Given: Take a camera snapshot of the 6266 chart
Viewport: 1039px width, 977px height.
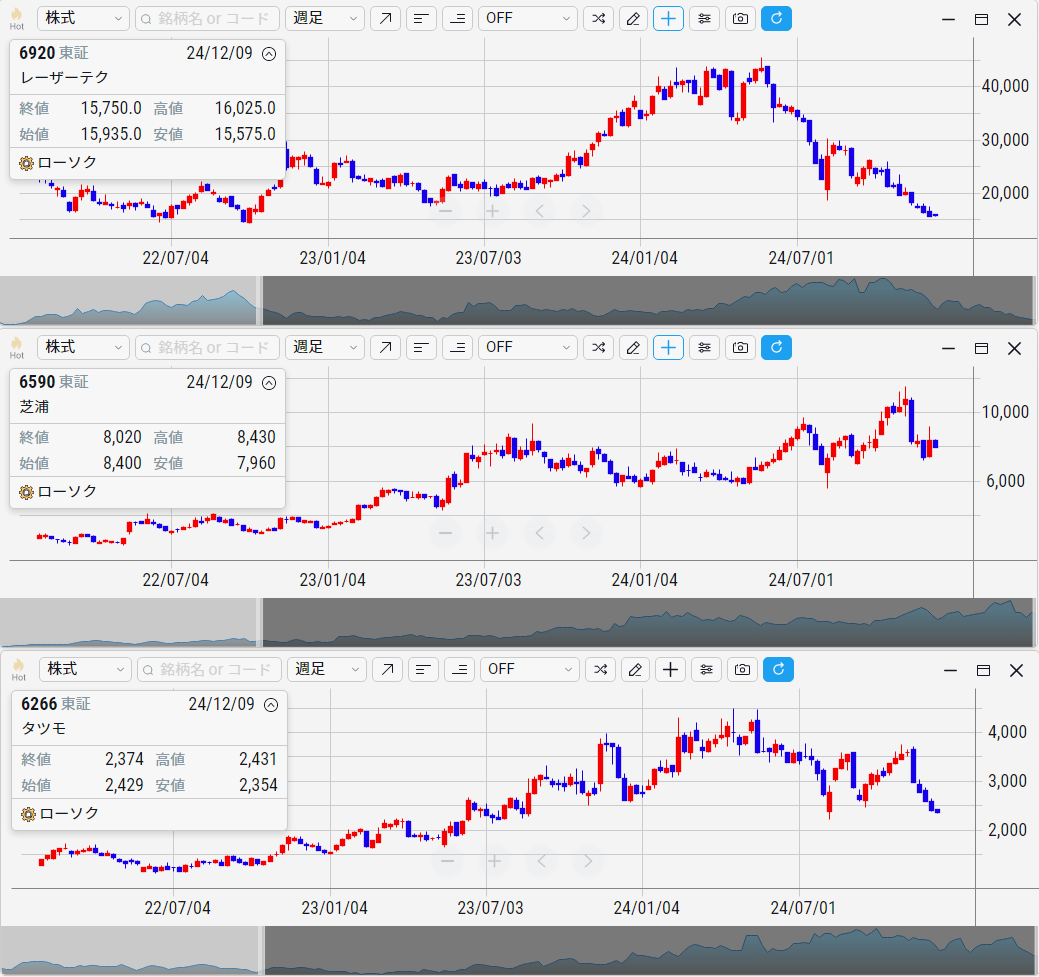Looking at the screenshot, I should 742,669.
